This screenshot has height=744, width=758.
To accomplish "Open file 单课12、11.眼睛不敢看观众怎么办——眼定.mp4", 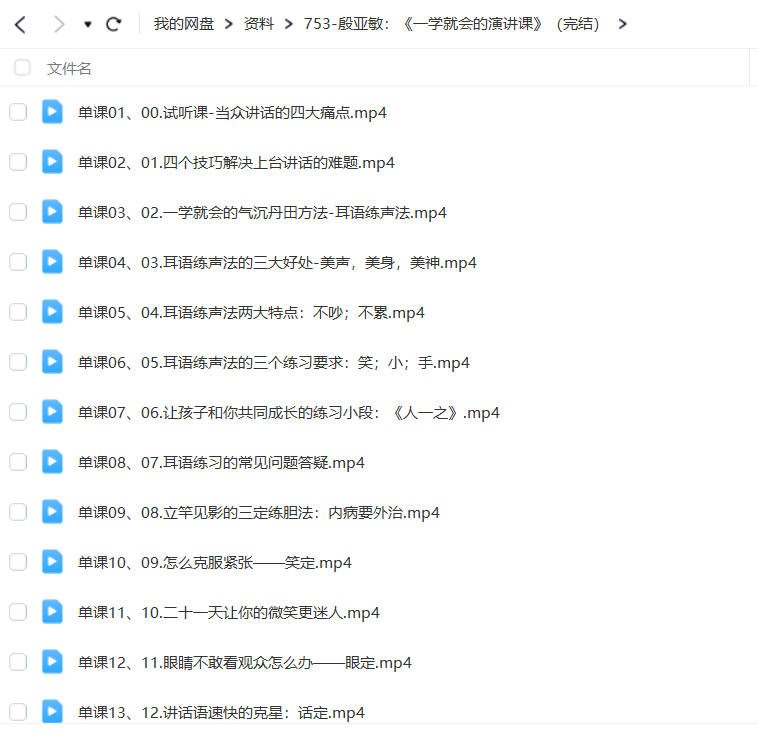I will 245,662.
